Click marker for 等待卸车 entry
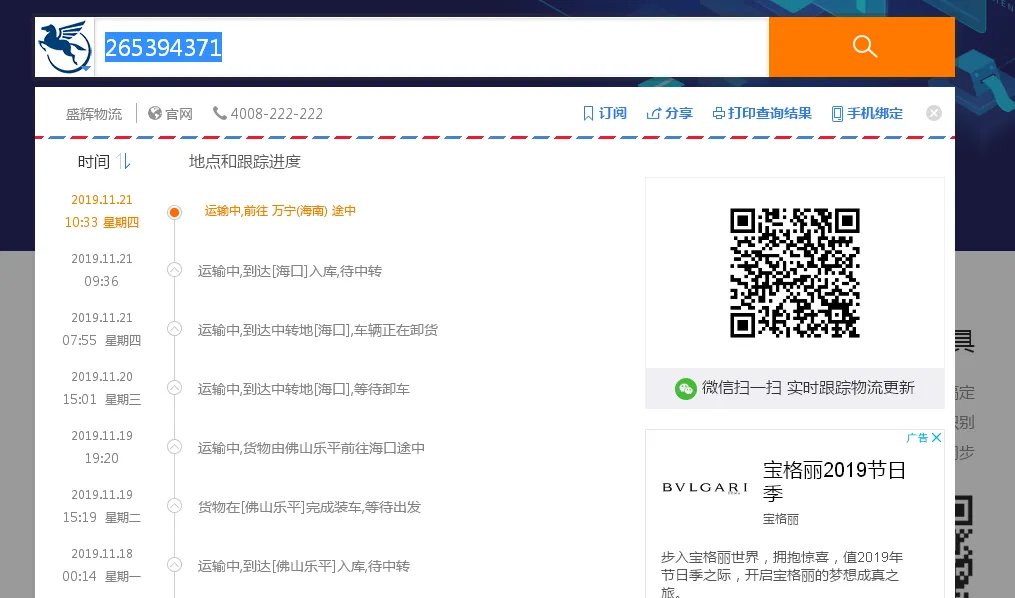 coord(174,388)
